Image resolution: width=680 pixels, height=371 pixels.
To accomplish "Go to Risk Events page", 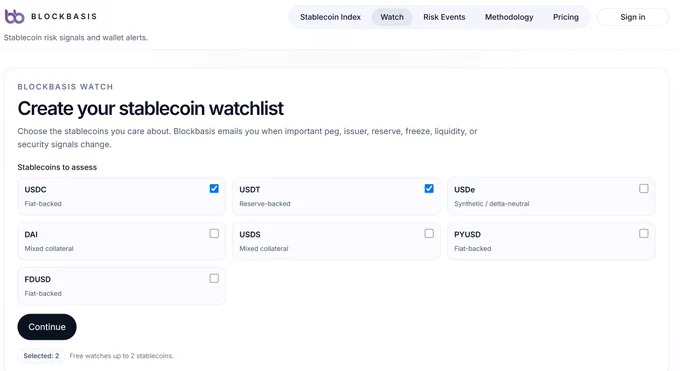I will [444, 17].
